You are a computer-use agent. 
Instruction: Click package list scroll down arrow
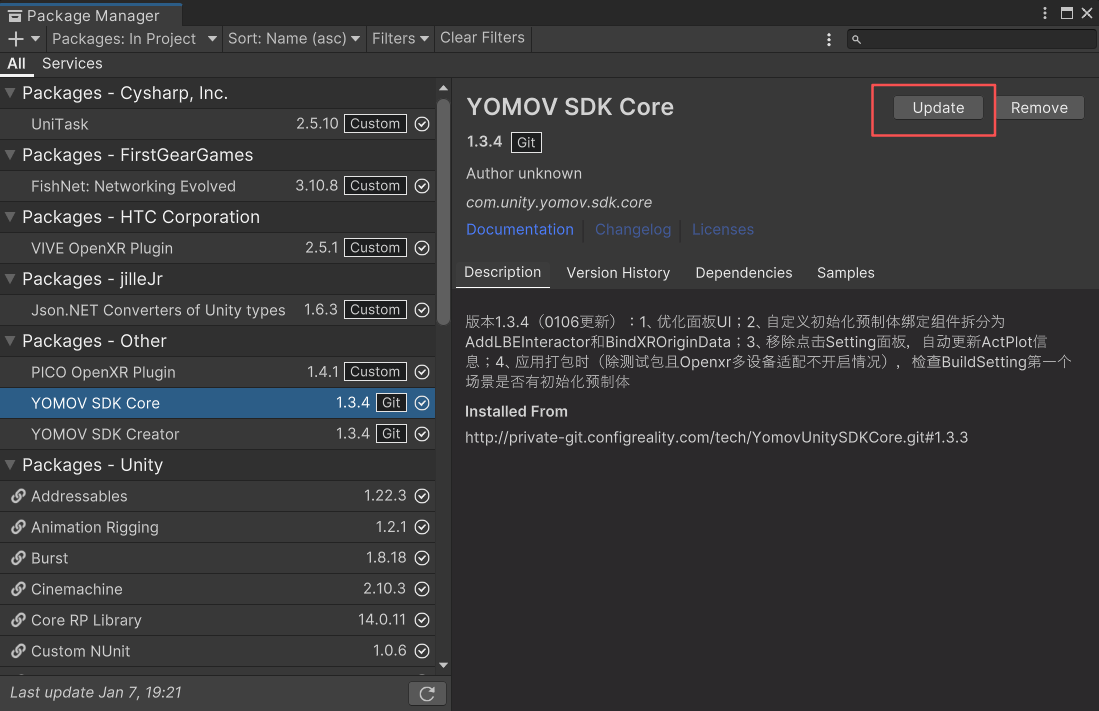443,665
